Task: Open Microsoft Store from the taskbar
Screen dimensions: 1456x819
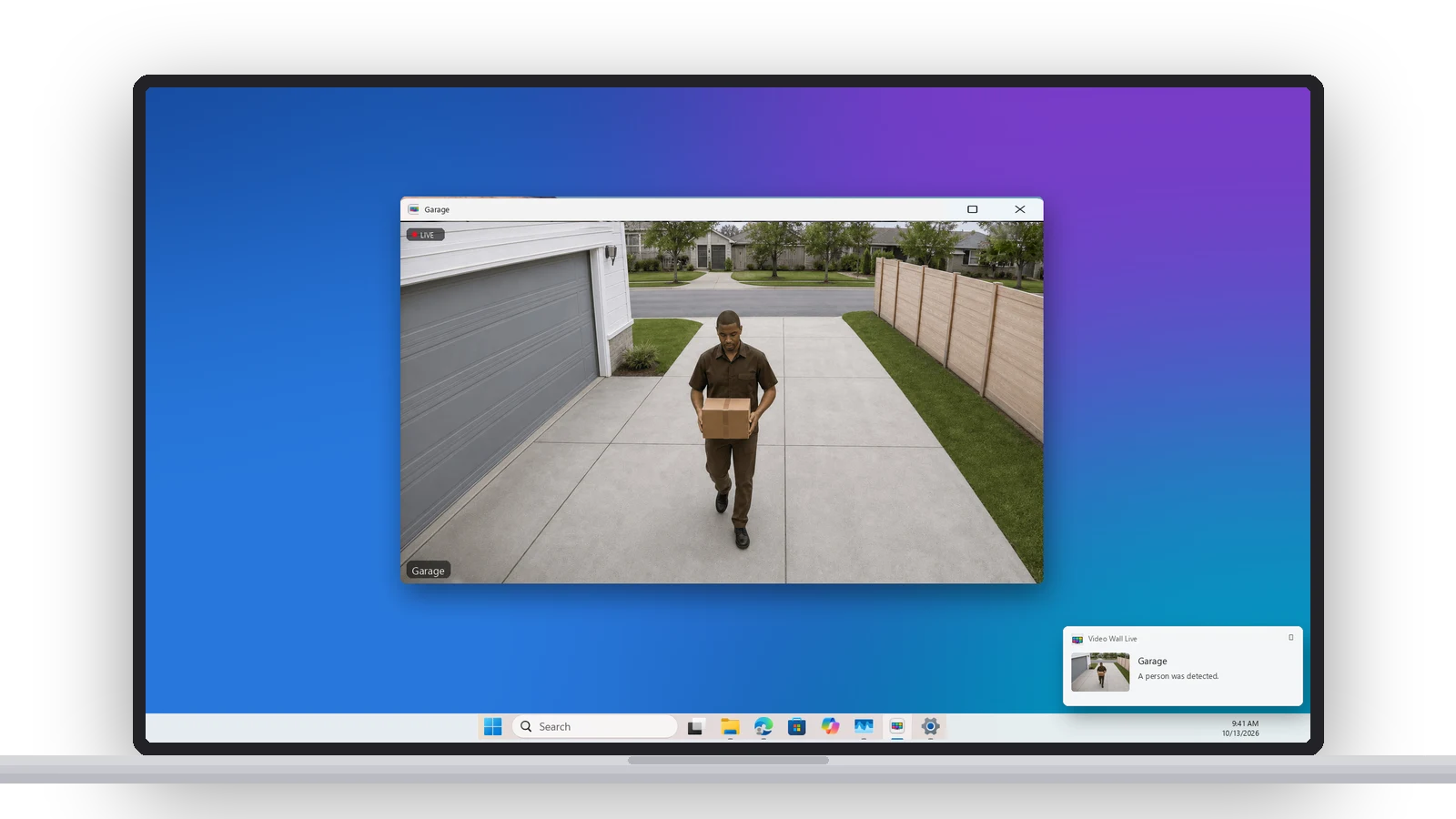Action: tap(797, 726)
